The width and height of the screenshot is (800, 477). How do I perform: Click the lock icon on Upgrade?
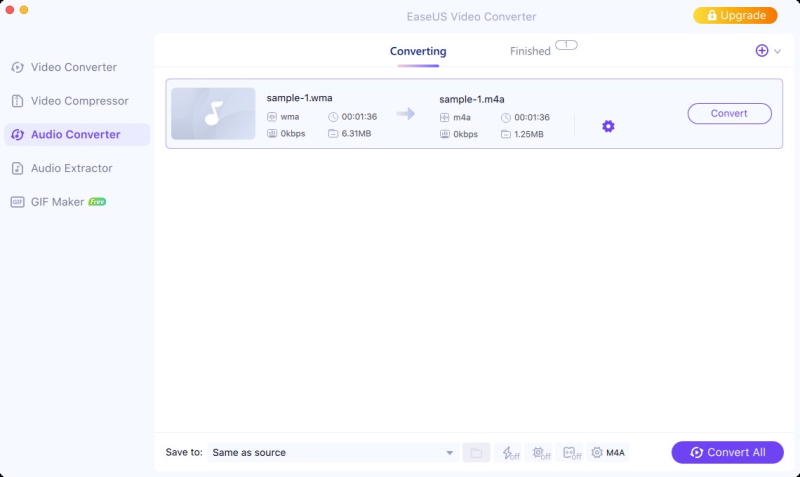point(711,15)
